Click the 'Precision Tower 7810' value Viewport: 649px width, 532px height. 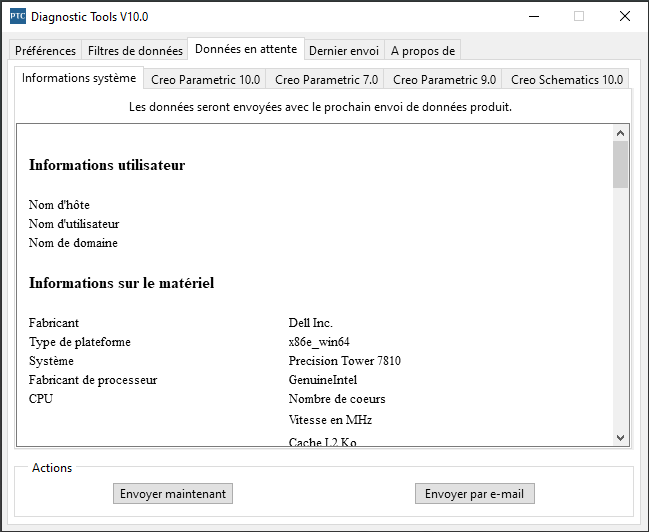point(344,361)
